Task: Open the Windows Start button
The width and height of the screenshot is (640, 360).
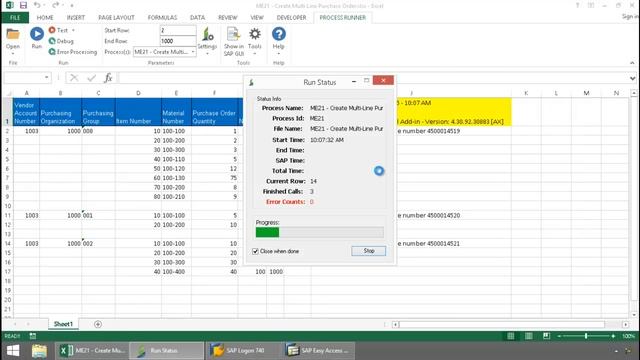Action: pos(13,351)
